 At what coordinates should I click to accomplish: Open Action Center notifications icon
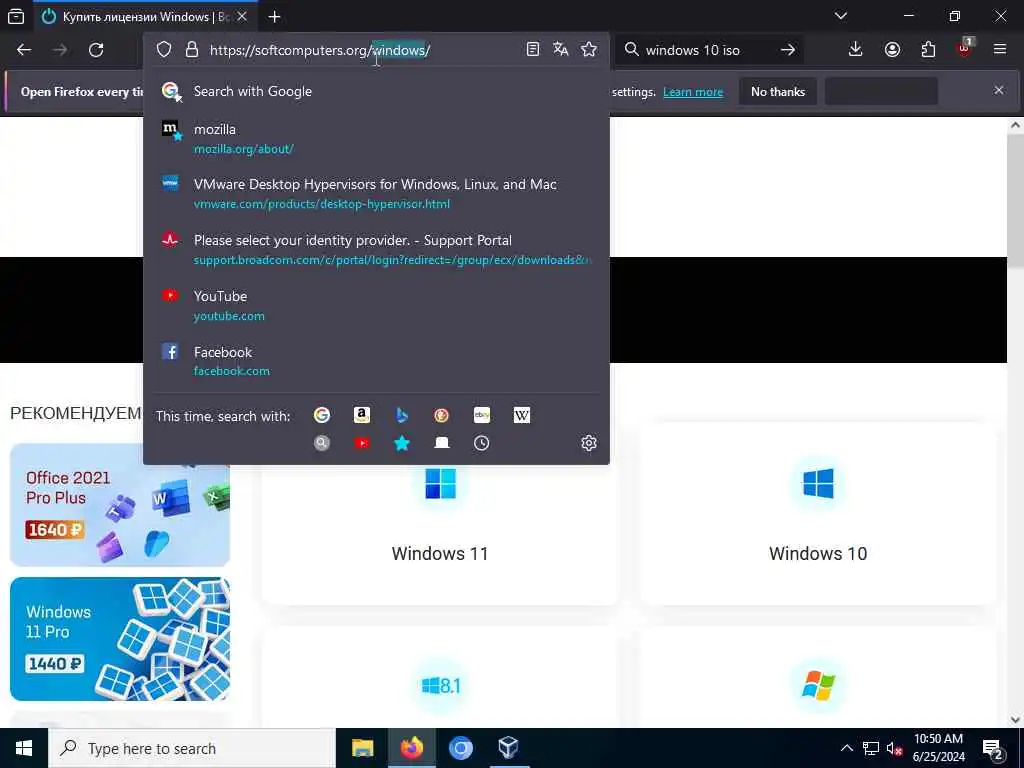coord(993,749)
